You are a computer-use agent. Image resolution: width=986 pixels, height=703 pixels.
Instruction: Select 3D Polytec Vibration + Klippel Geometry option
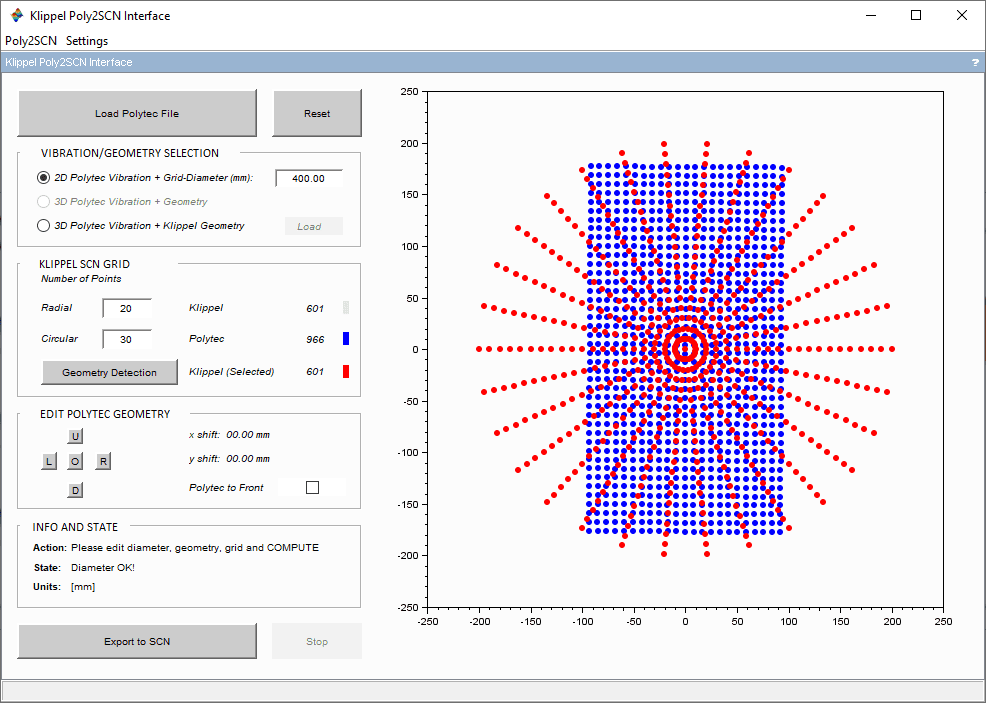43,226
